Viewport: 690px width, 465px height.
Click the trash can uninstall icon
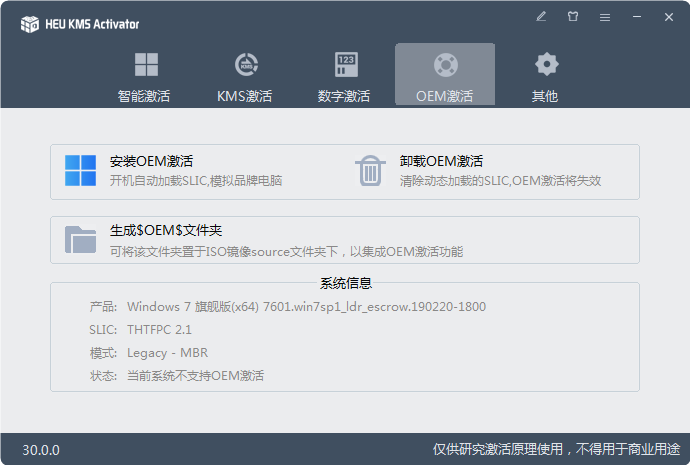[x=370, y=170]
